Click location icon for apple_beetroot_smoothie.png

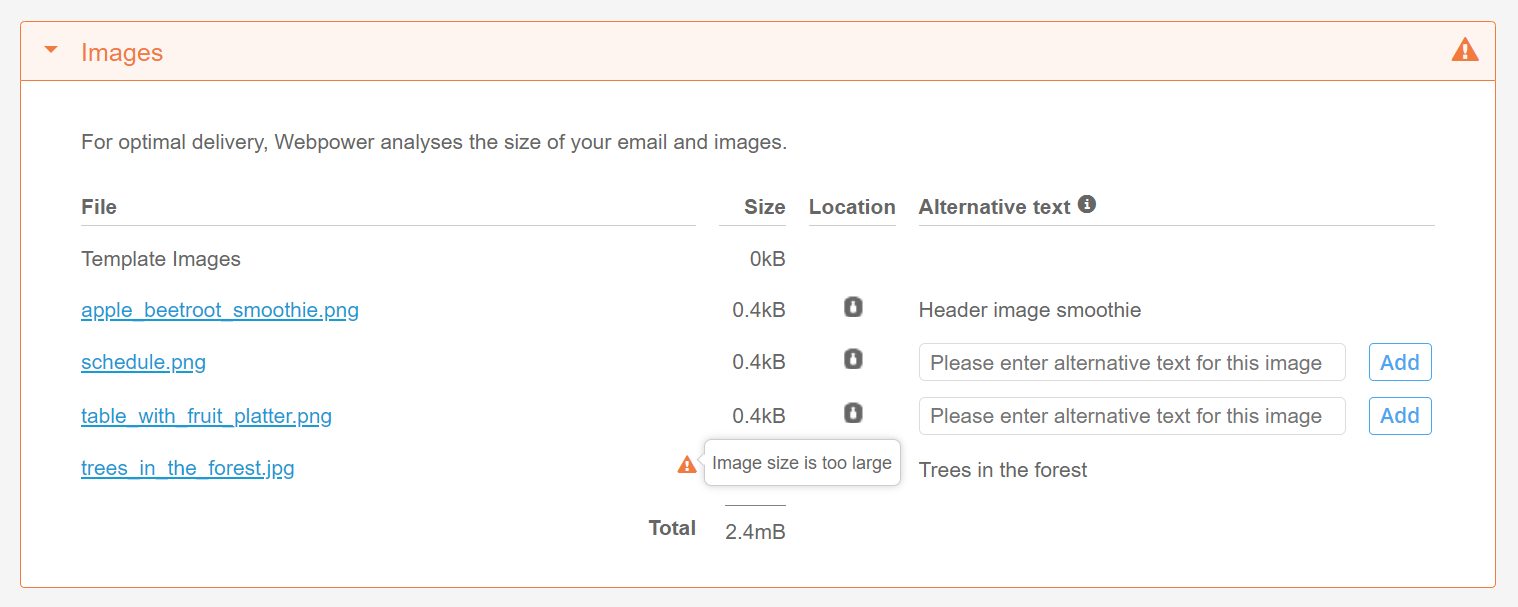click(852, 307)
